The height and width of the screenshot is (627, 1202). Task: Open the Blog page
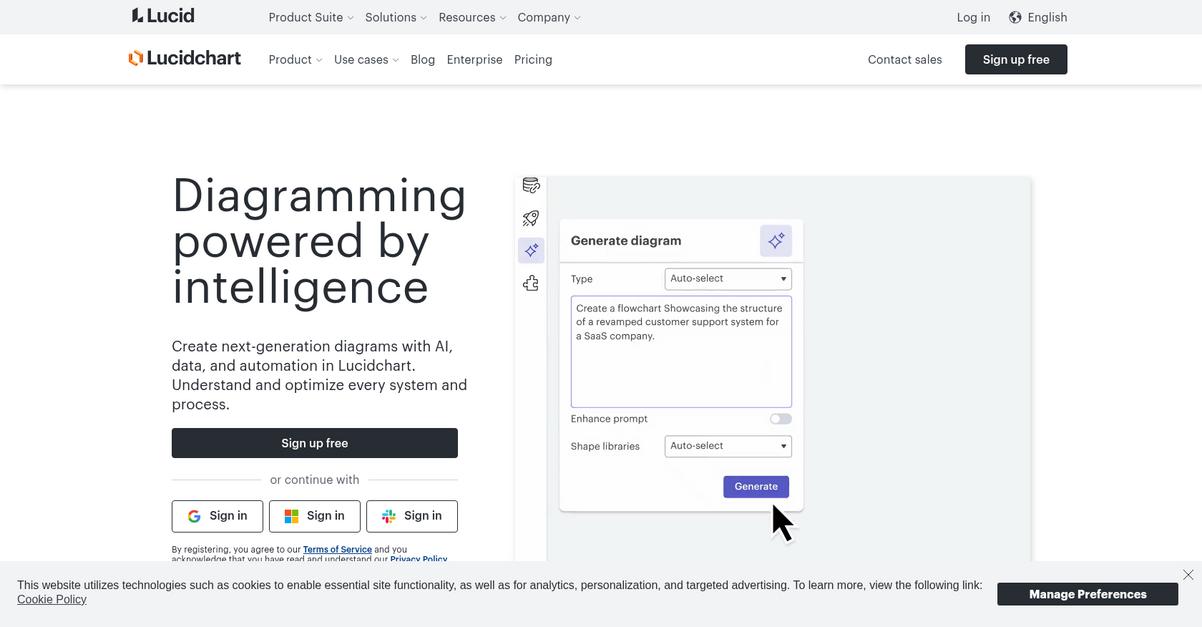(423, 60)
